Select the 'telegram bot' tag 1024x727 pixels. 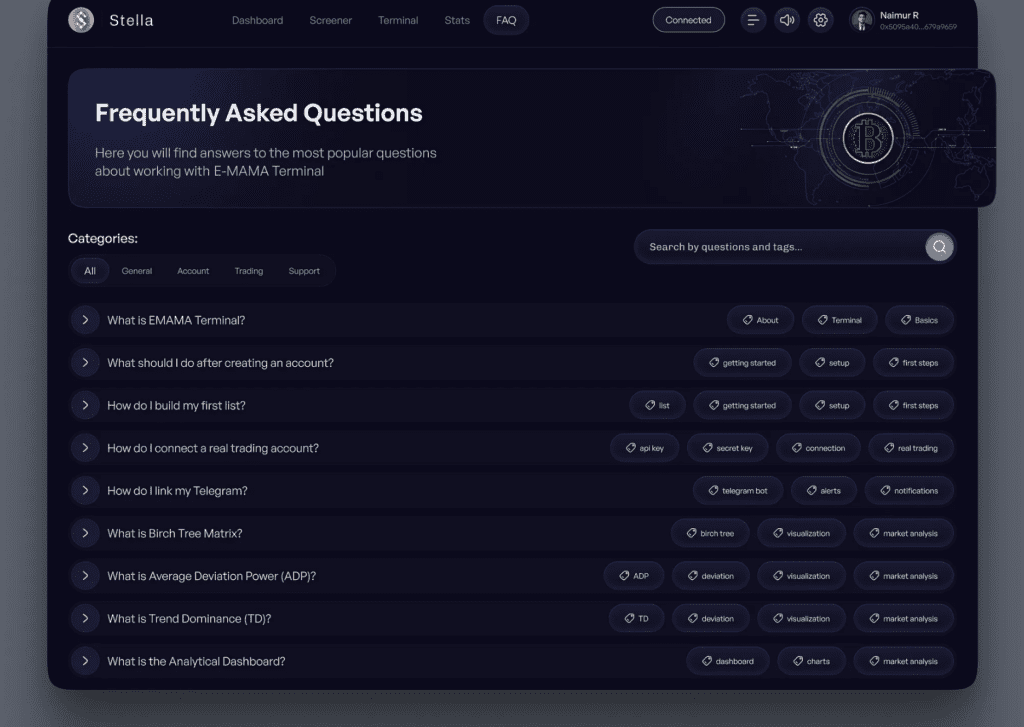(736, 491)
